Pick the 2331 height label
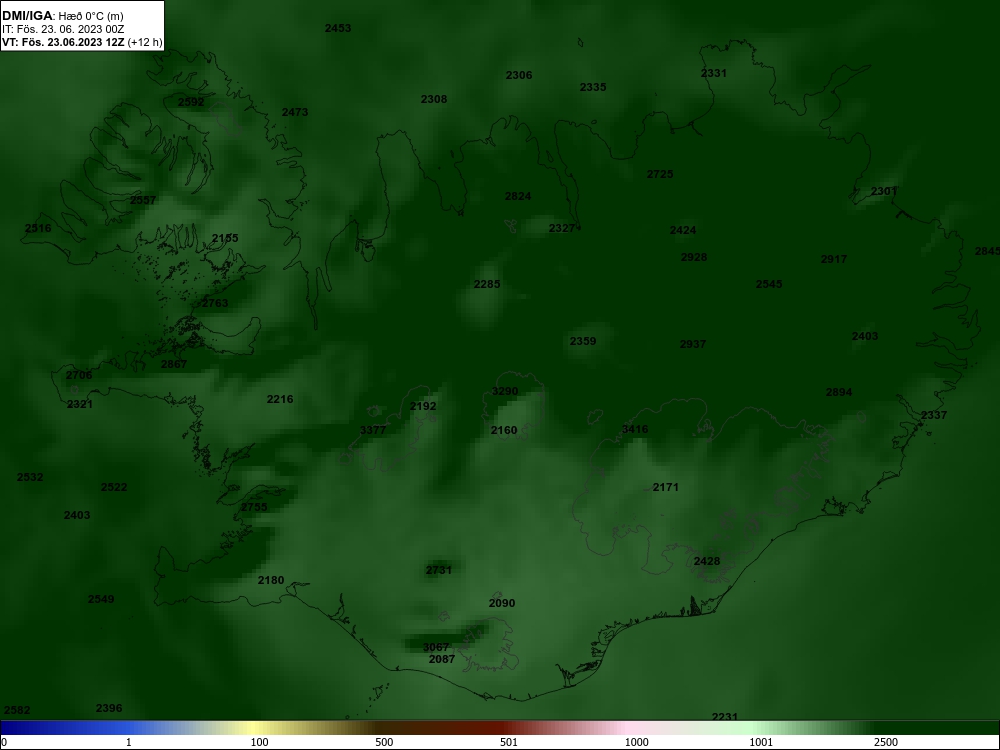 tap(714, 73)
